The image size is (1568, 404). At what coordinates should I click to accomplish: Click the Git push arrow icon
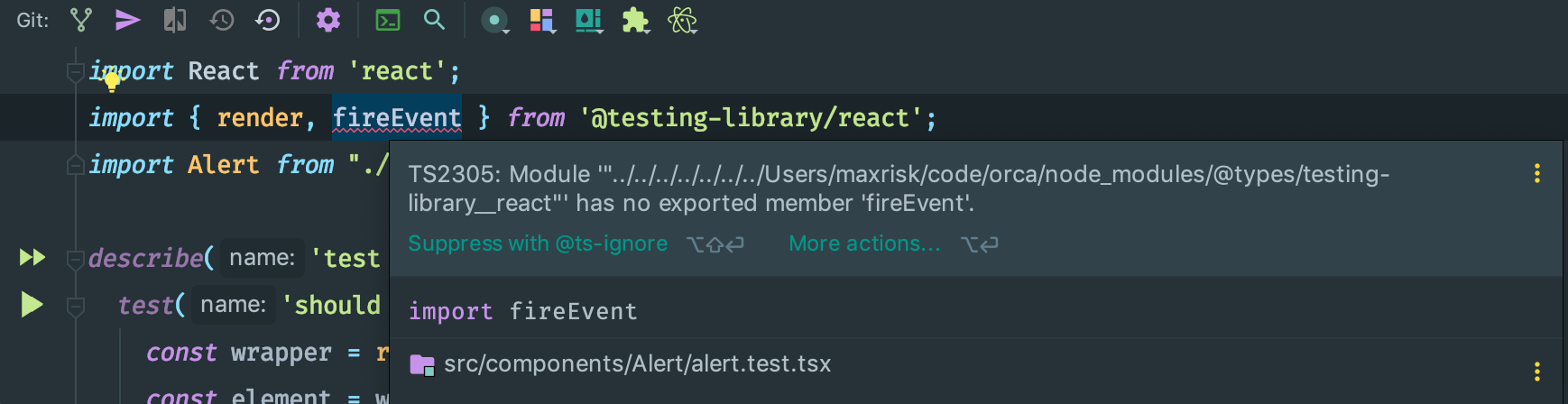128,20
